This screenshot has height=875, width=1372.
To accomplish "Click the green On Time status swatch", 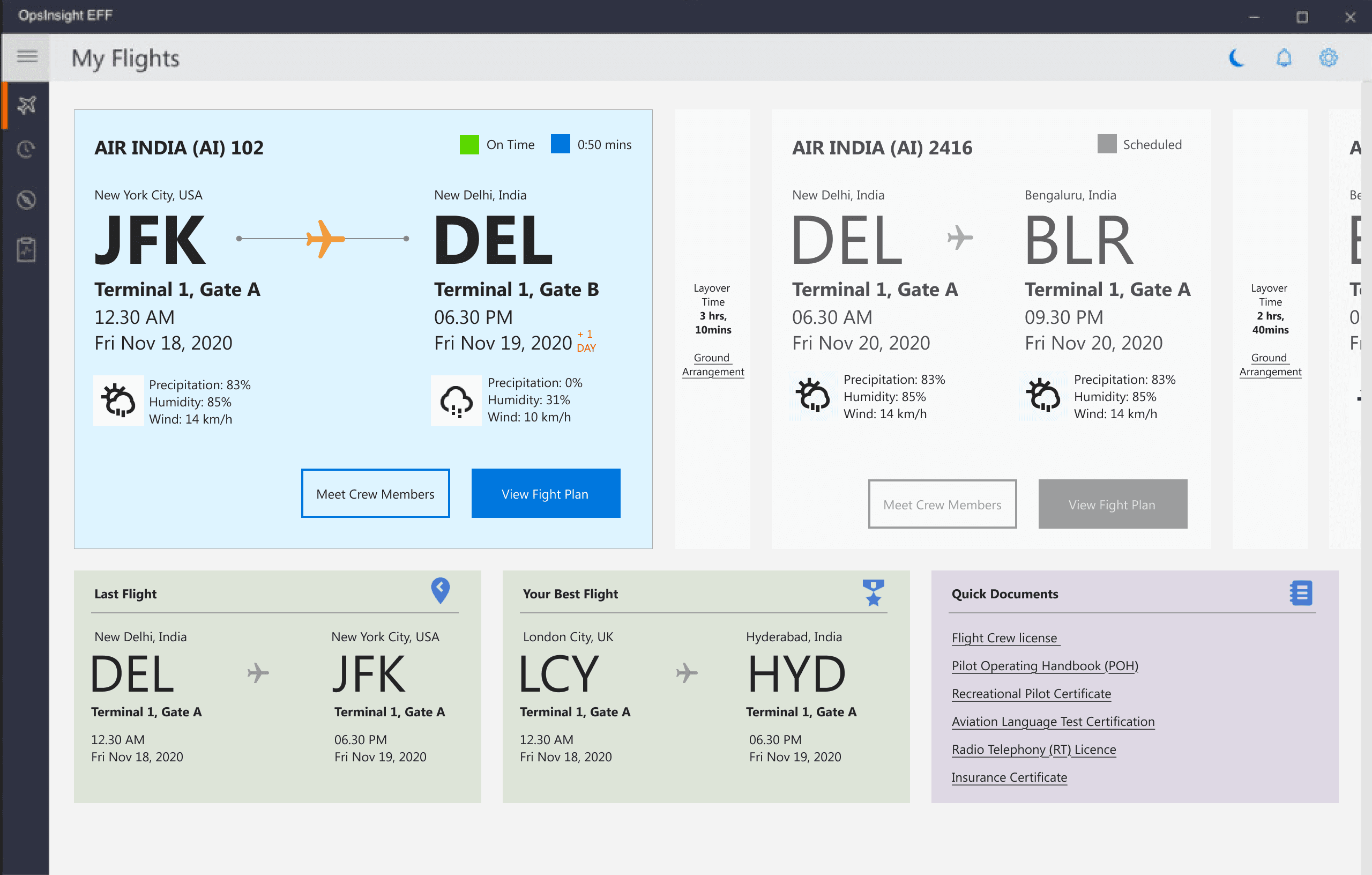I will [469, 145].
